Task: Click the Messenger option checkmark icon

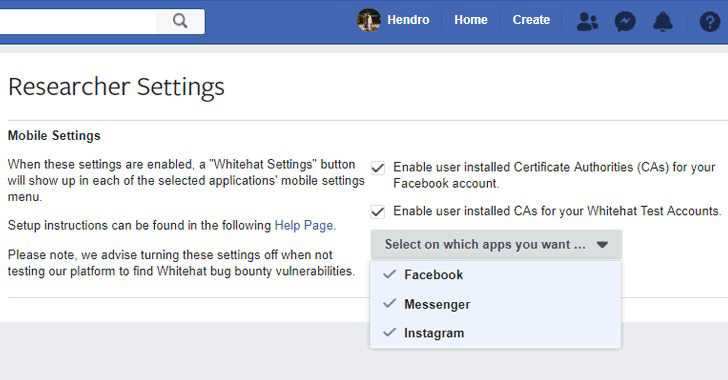Action: coord(390,303)
